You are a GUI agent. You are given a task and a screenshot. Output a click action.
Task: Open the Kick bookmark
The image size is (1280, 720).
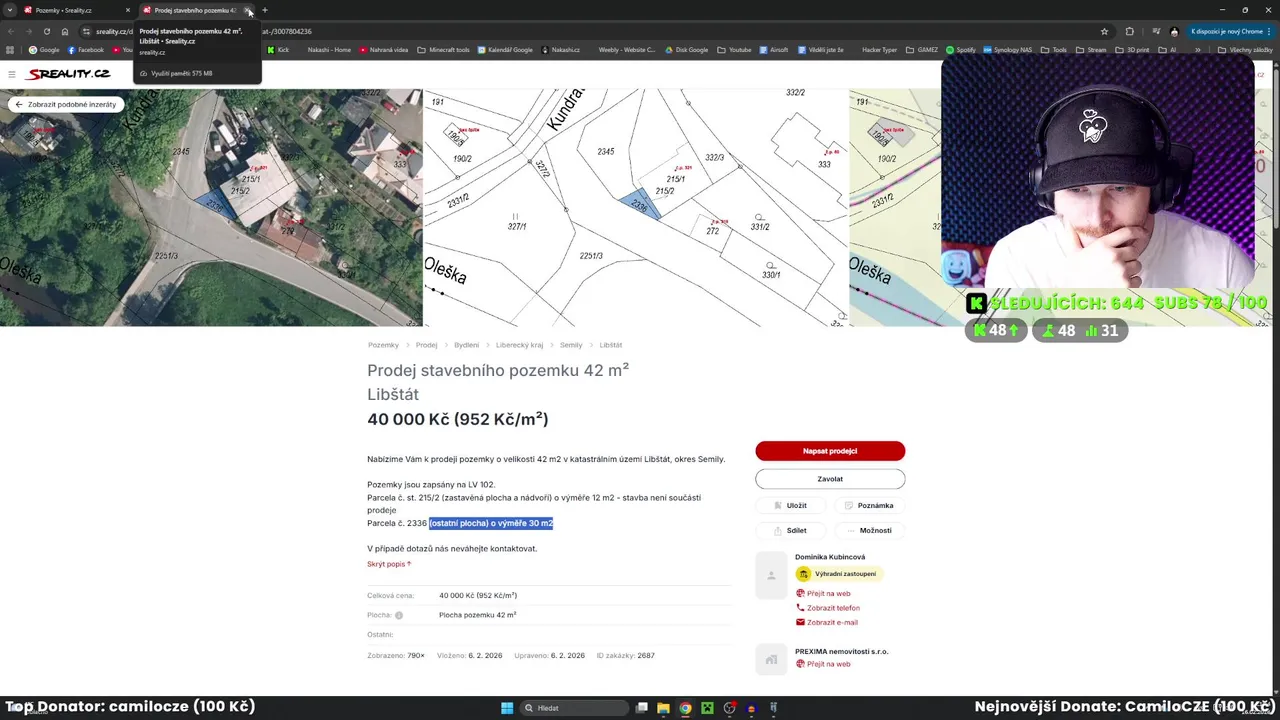coord(278,50)
